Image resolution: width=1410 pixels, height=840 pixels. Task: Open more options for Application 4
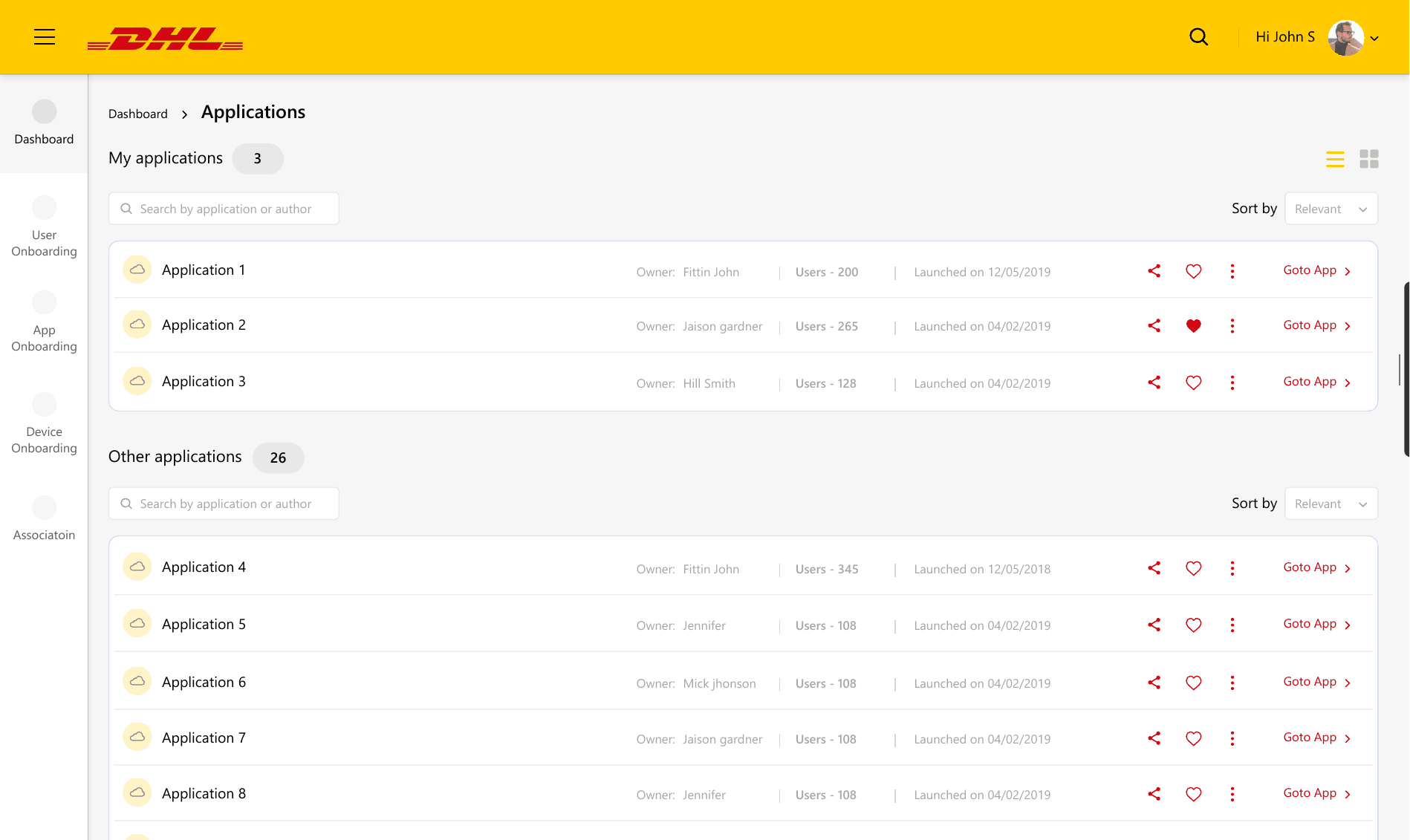[x=1232, y=568]
